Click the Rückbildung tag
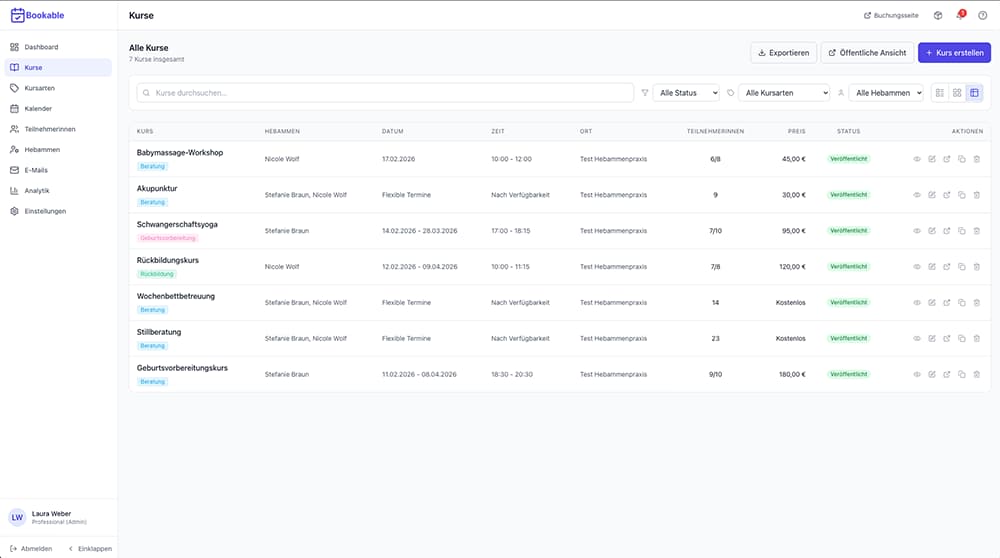Screen dimensions: 1000x558 coord(157,274)
